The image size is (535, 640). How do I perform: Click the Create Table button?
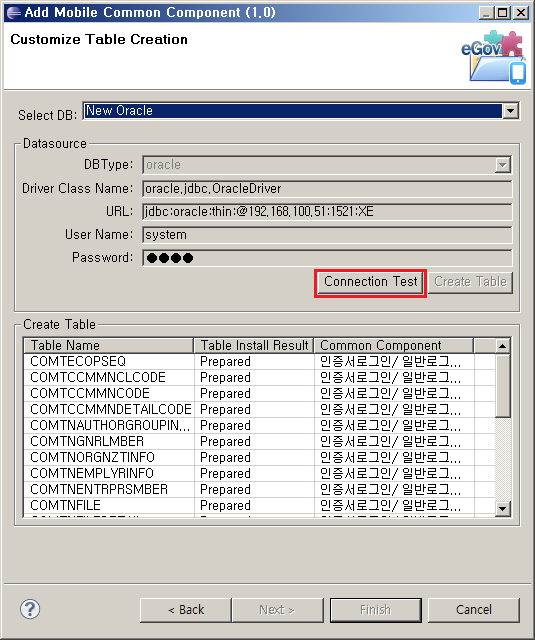point(470,282)
